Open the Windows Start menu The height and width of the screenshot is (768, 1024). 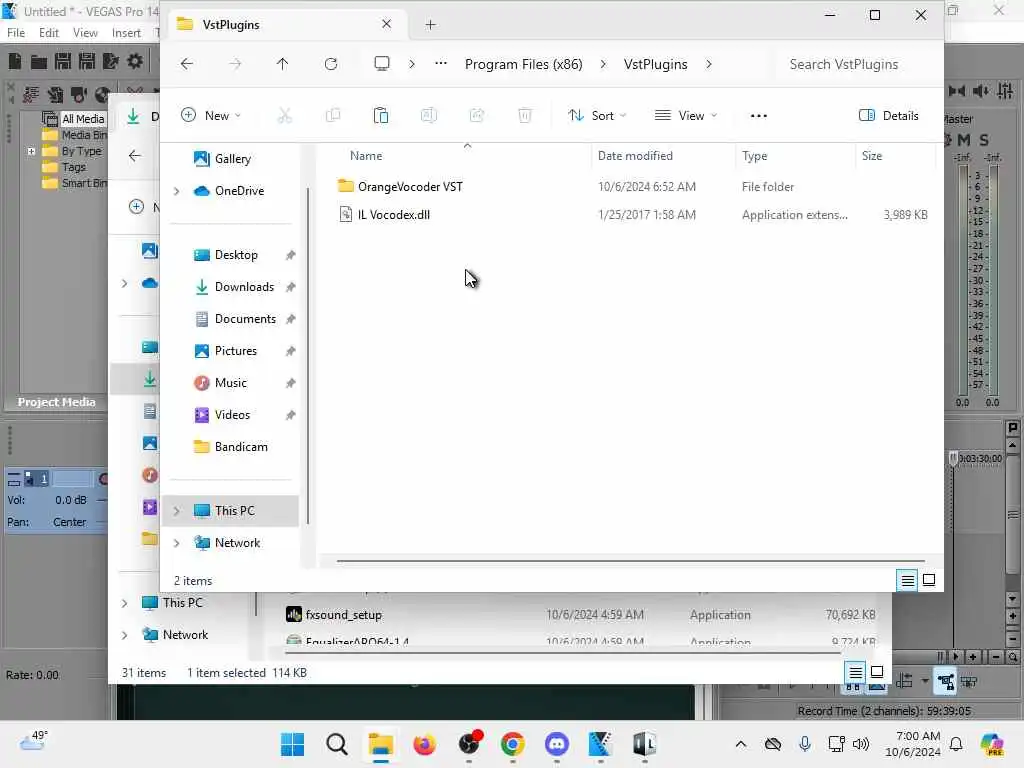(293, 744)
